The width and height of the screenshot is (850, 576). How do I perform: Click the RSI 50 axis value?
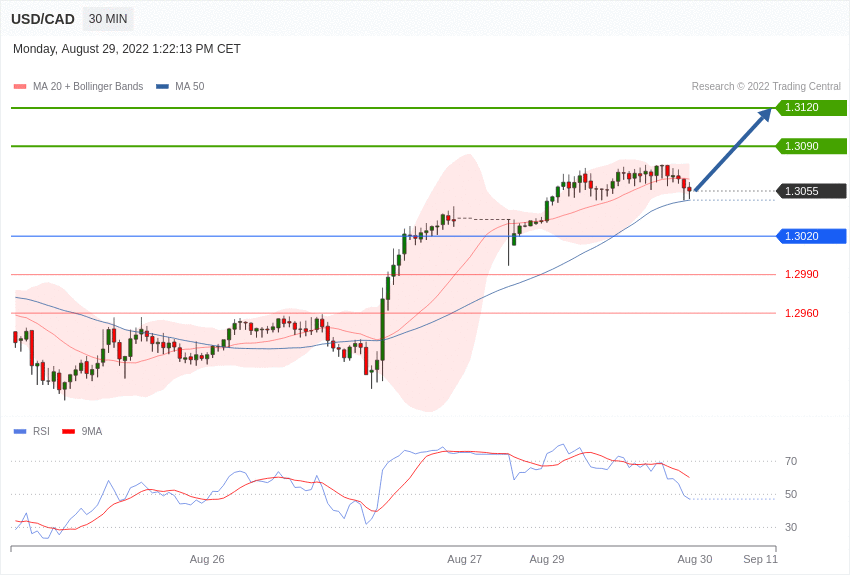pyautogui.click(x=791, y=494)
